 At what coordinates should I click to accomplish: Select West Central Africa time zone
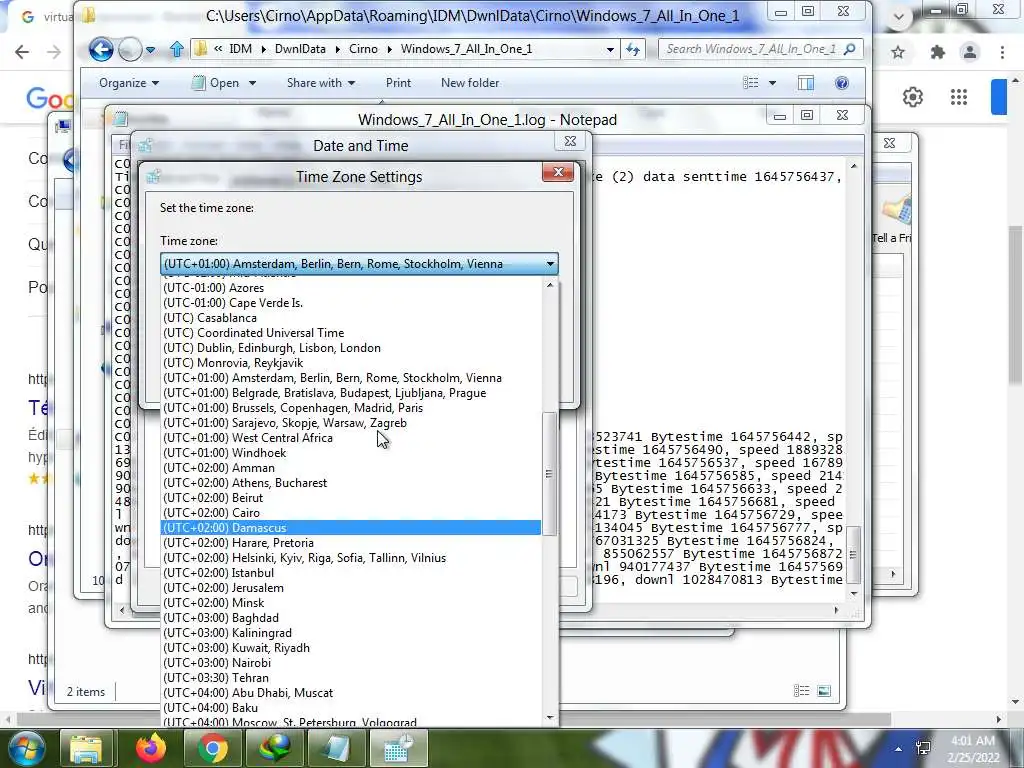tap(351, 438)
